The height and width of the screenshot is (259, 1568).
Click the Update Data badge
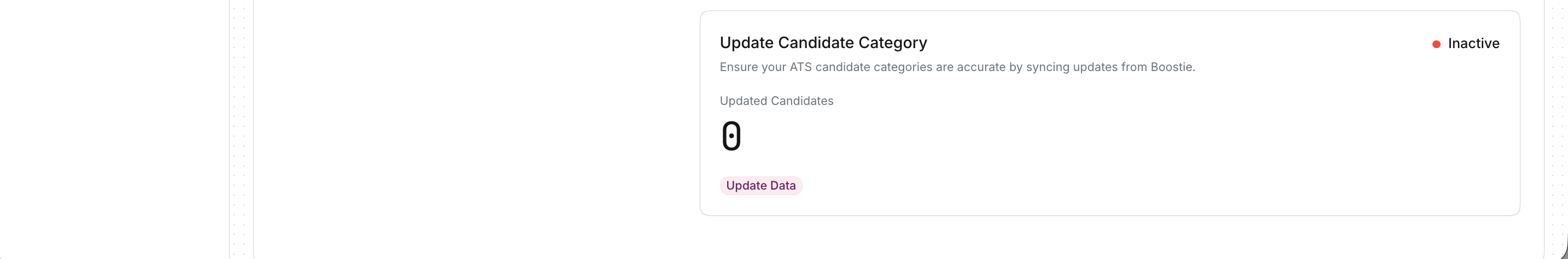(760, 185)
